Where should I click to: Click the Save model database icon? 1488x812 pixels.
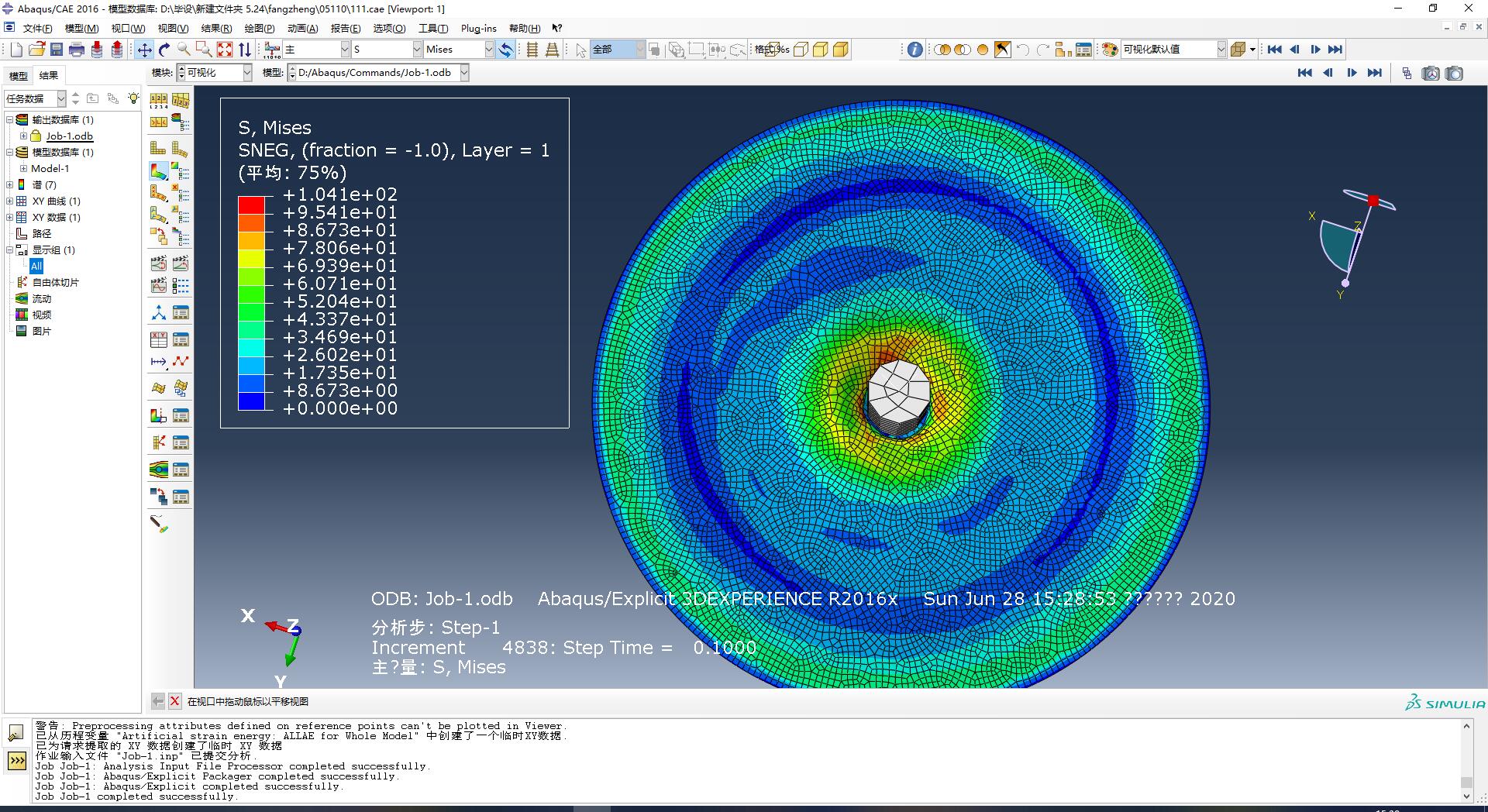[57, 50]
